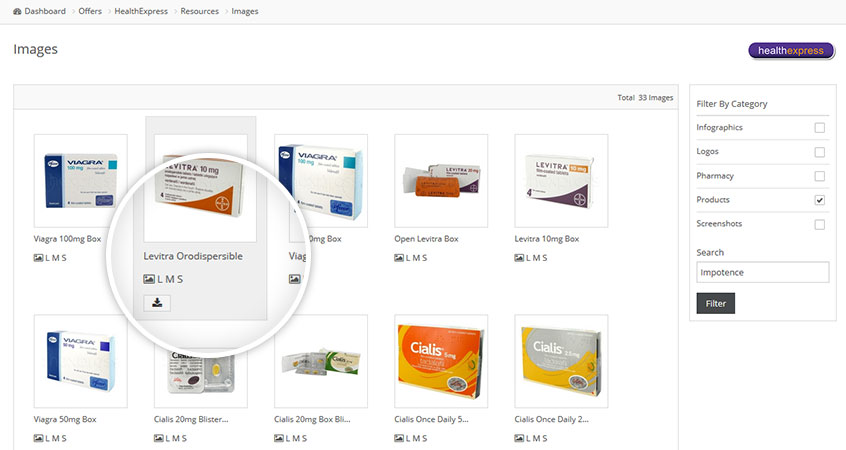Image resolution: width=846 pixels, height=450 pixels.
Task: Click the image icon under Levitra 10mg Box
Action: click(x=519, y=258)
